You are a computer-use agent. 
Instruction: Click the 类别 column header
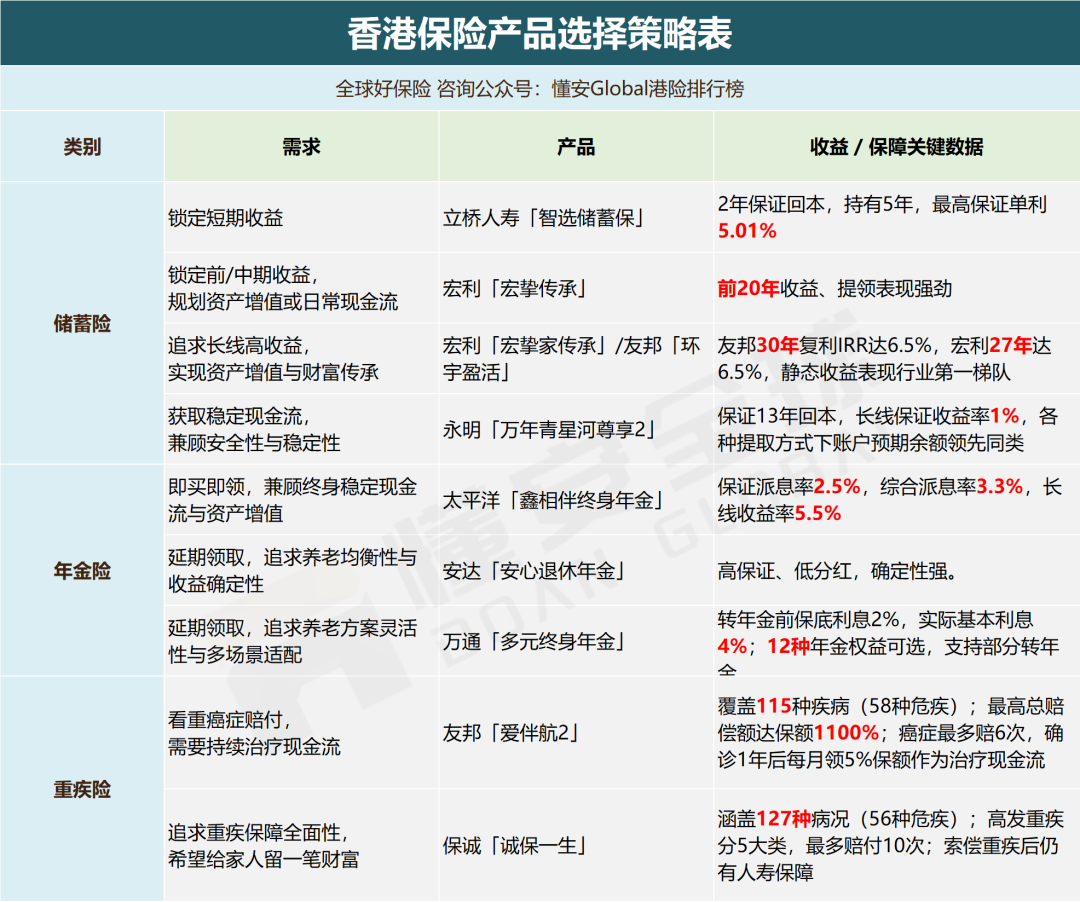coord(82,147)
